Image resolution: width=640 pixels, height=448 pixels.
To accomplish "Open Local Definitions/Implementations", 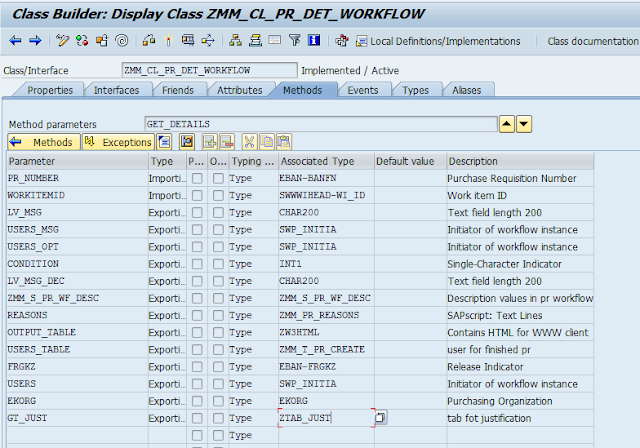I will coord(438,41).
